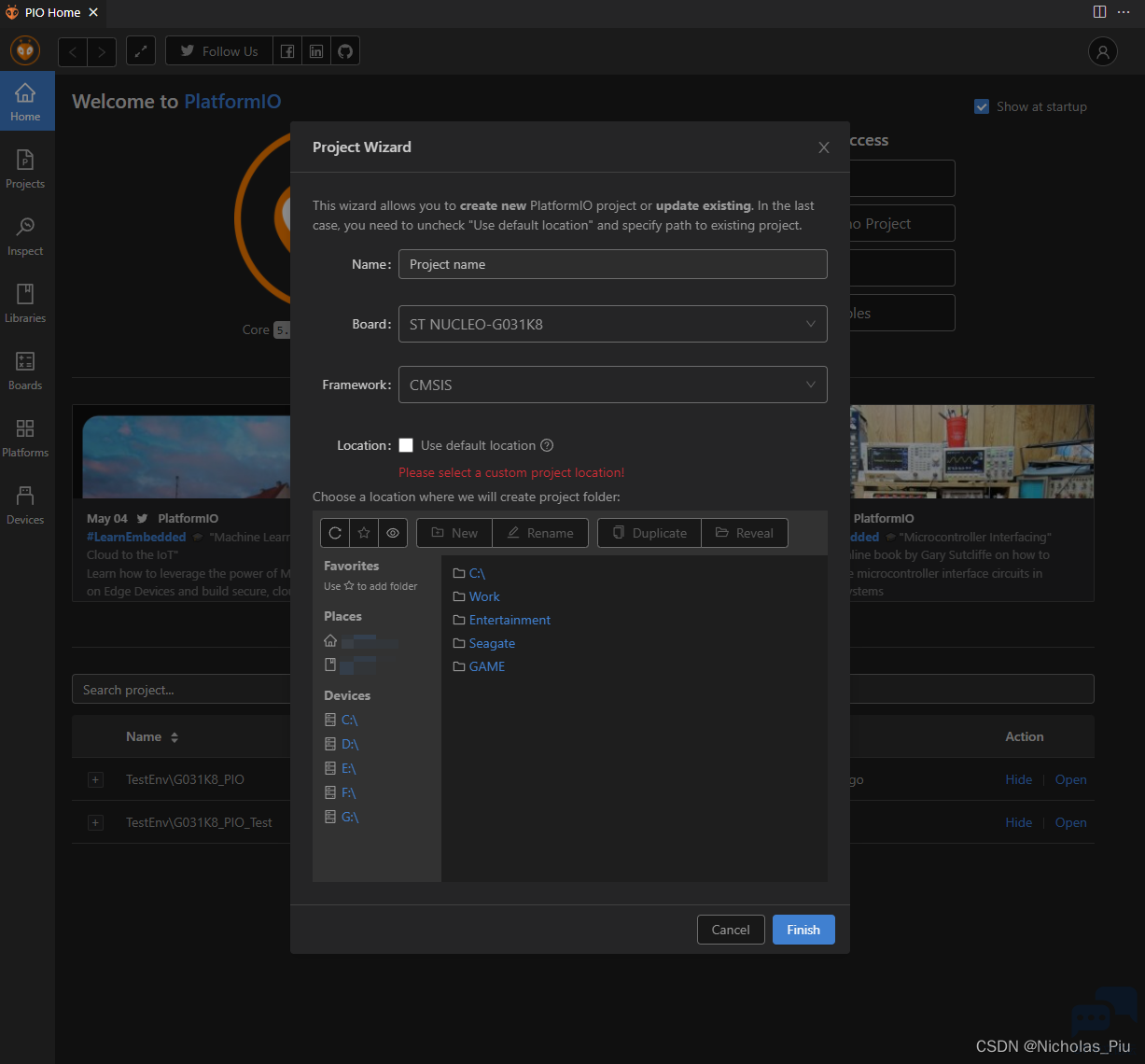Image resolution: width=1145 pixels, height=1064 pixels.
Task: Close the Project Wizard dialog
Action: pos(824,147)
